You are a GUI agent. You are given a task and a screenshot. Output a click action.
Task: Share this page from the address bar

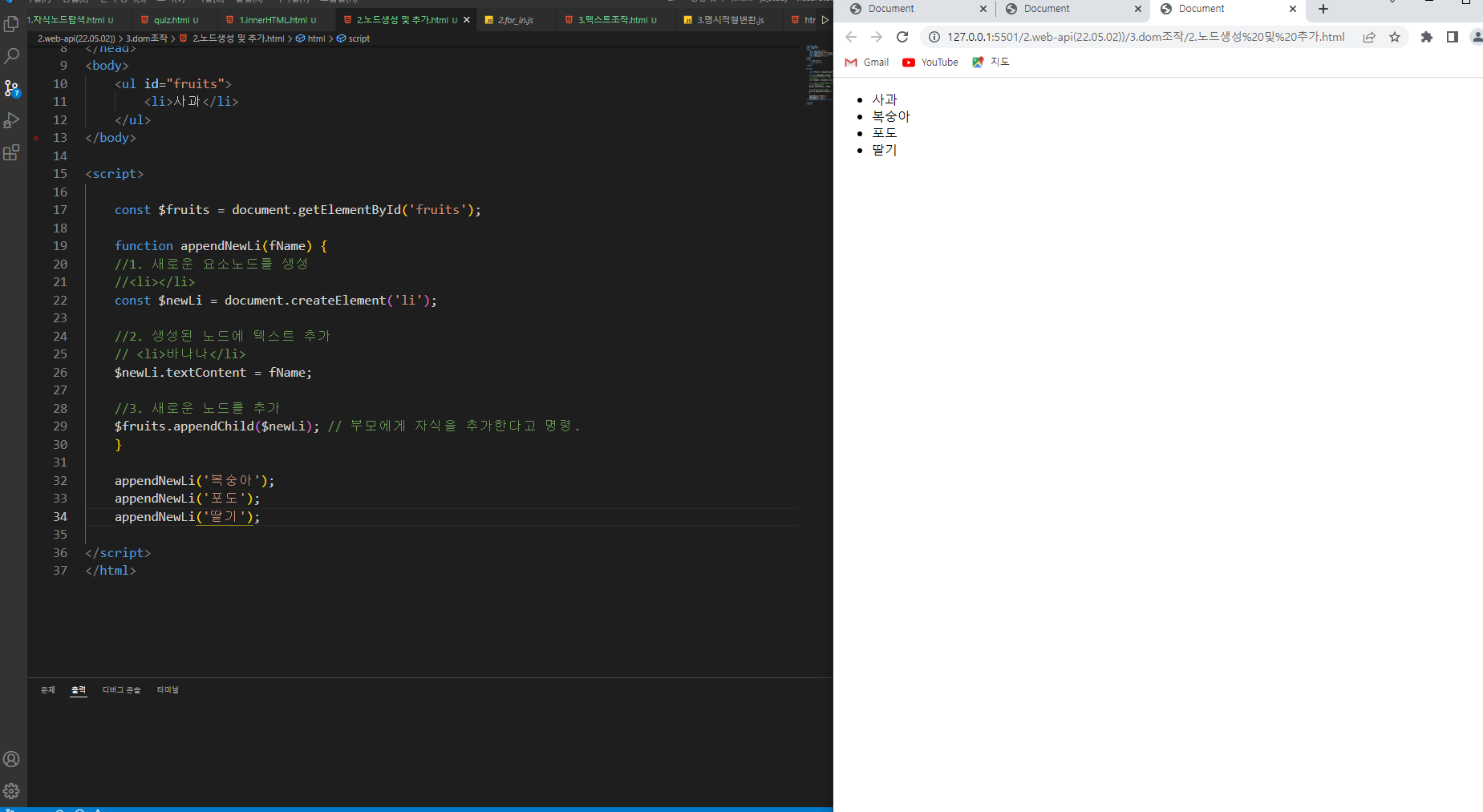coord(1369,37)
